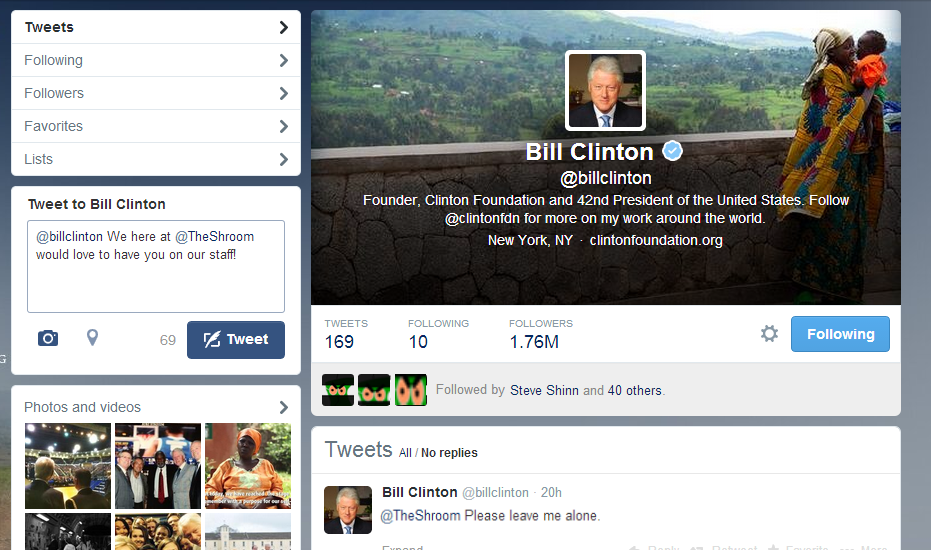Click Bill Clinton's profile picture in header
The width and height of the screenshot is (931, 550).
click(x=605, y=90)
